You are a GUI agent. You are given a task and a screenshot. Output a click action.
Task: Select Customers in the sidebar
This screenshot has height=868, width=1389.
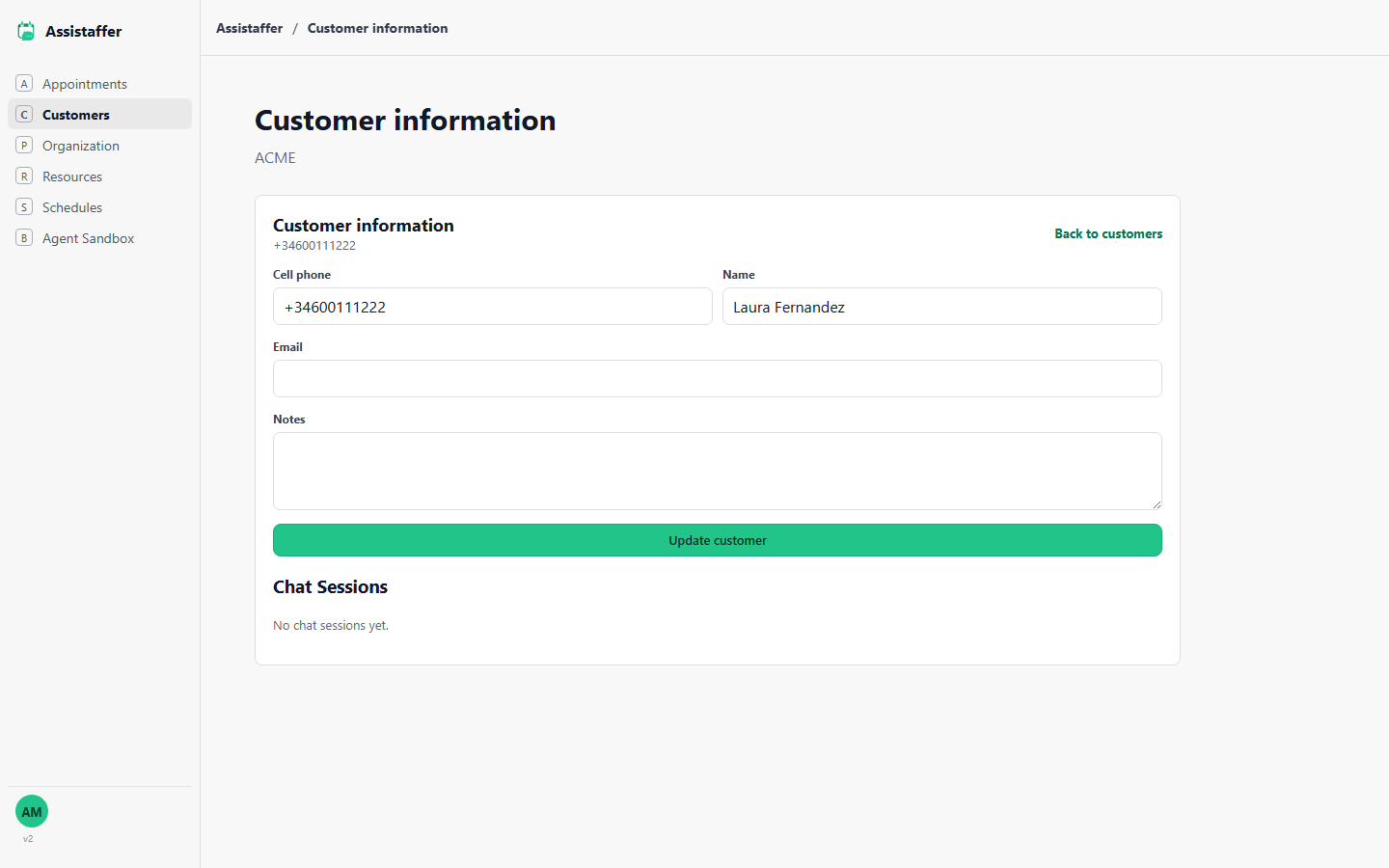point(100,115)
